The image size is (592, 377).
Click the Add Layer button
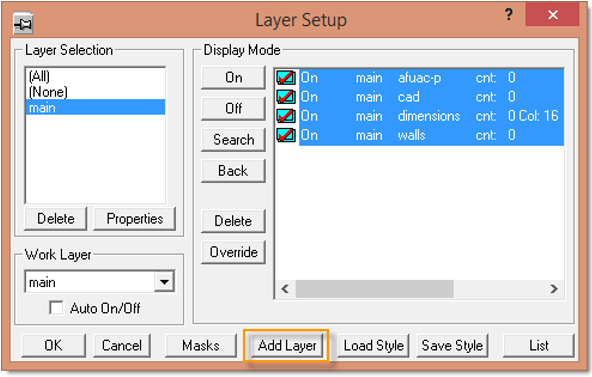[x=287, y=345]
